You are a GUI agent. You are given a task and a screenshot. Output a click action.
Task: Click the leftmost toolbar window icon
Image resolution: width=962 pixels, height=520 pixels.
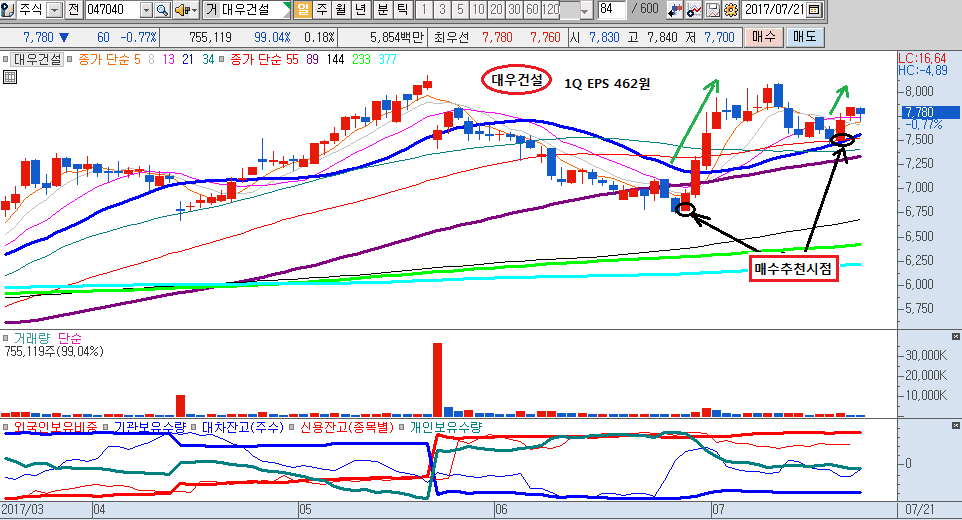pos(7,10)
